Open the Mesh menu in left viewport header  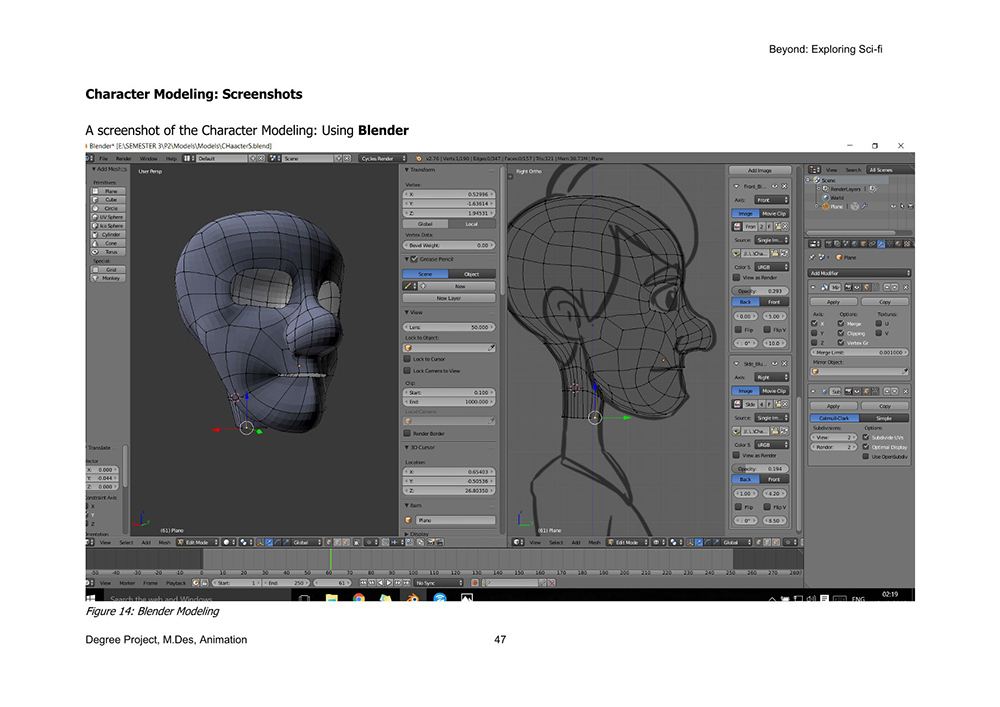click(x=165, y=543)
